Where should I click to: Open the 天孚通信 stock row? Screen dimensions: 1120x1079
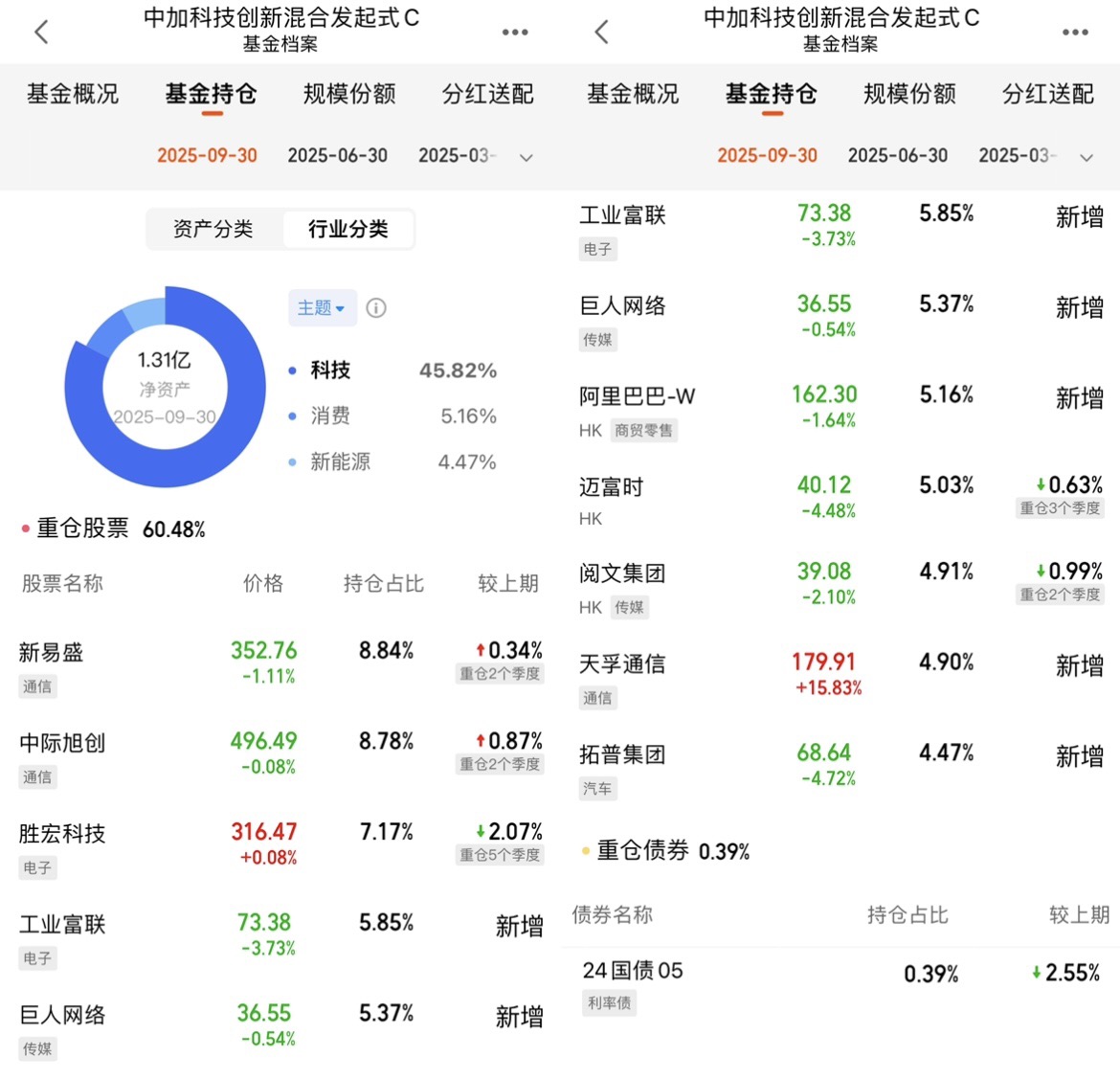[x=841, y=680]
